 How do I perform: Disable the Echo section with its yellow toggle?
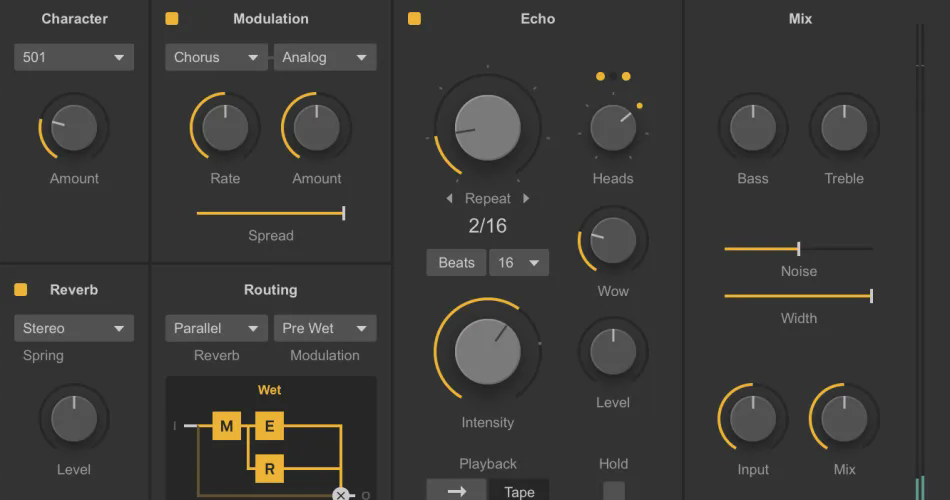pyautogui.click(x=414, y=19)
